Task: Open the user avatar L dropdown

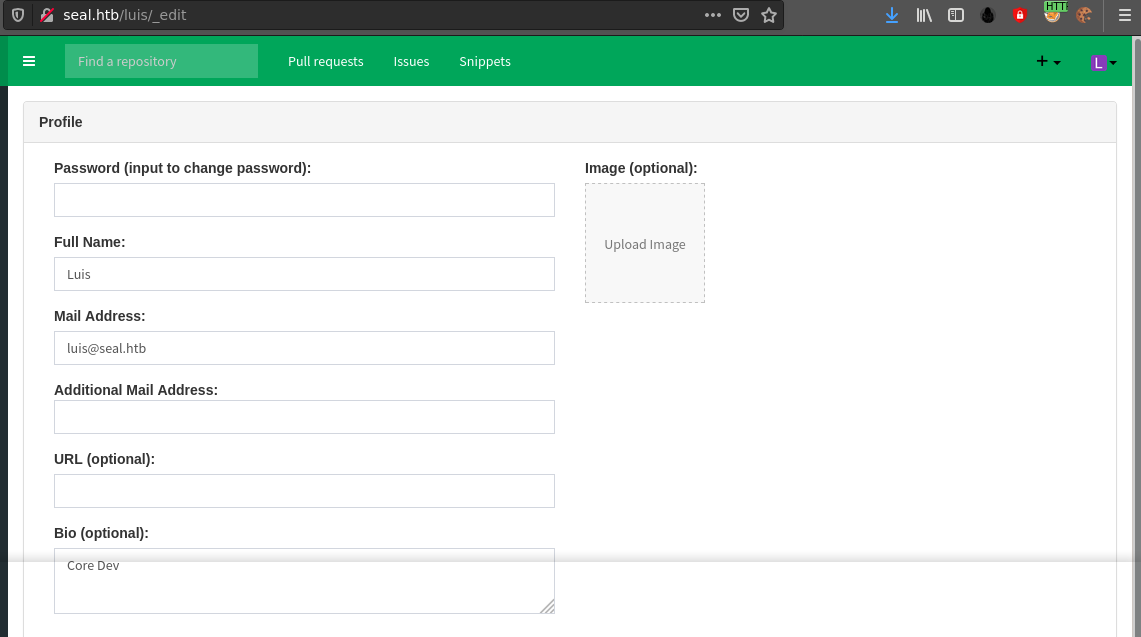Action: (x=1104, y=62)
